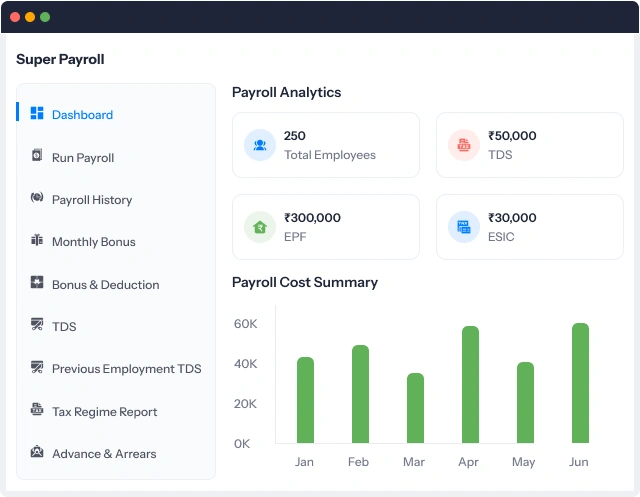
Task: Click the Payroll Analytics heading
Action: click(286, 92)
